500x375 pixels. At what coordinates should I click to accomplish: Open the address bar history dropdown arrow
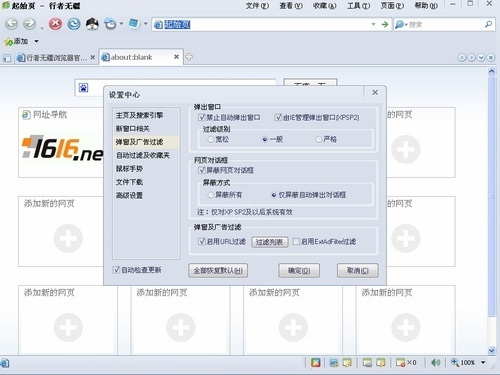coord(373,24)
